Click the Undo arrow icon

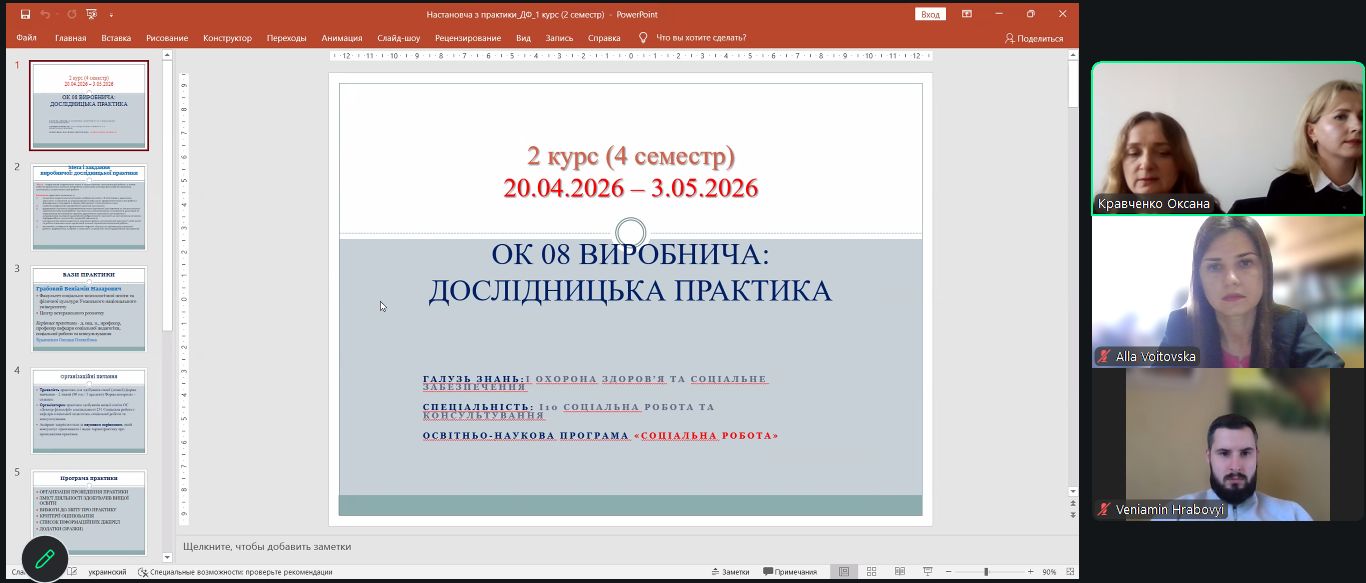pyautogui.click(x=45, y=14)
